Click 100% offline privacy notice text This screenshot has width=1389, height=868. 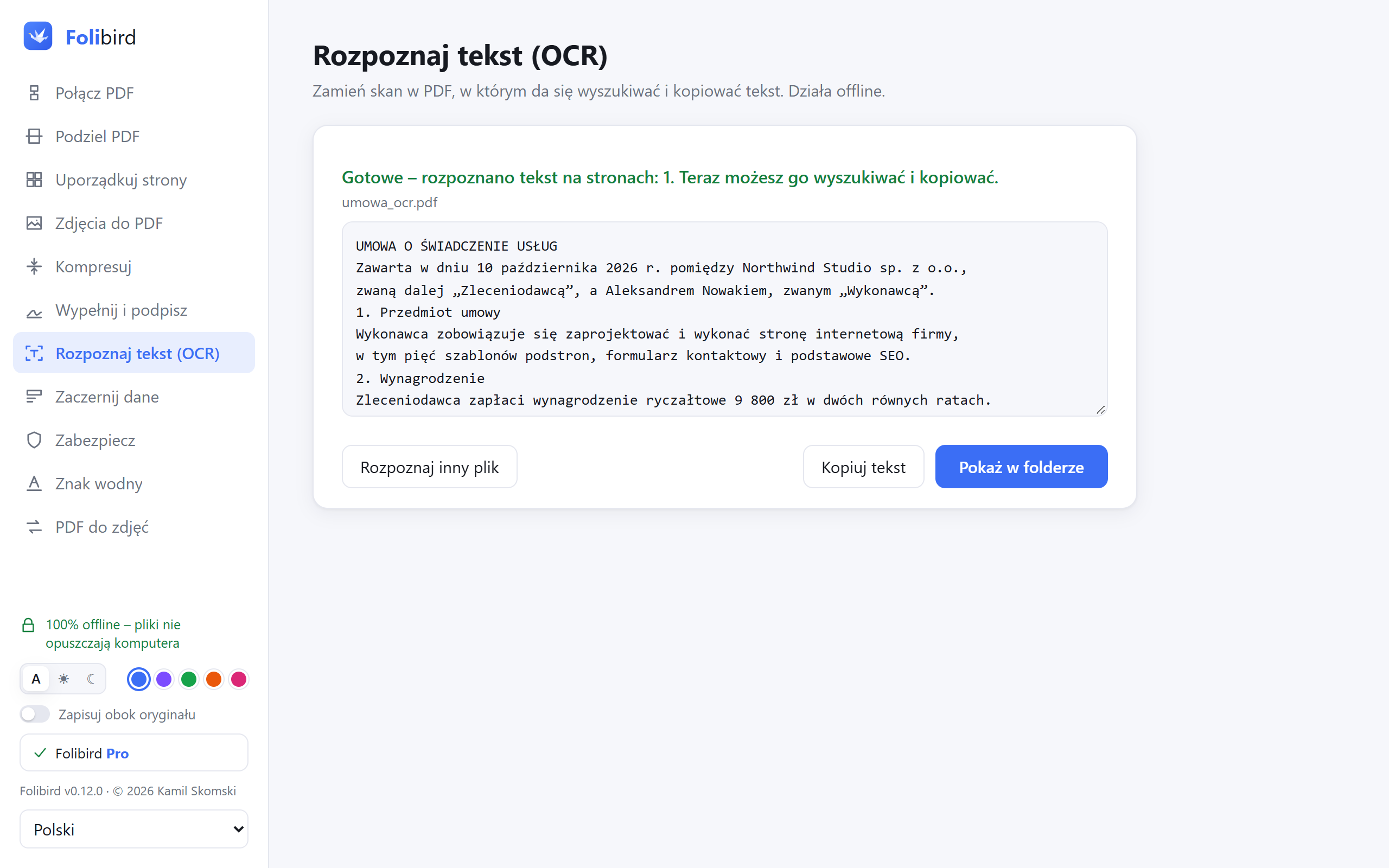(x=113, y=634)
